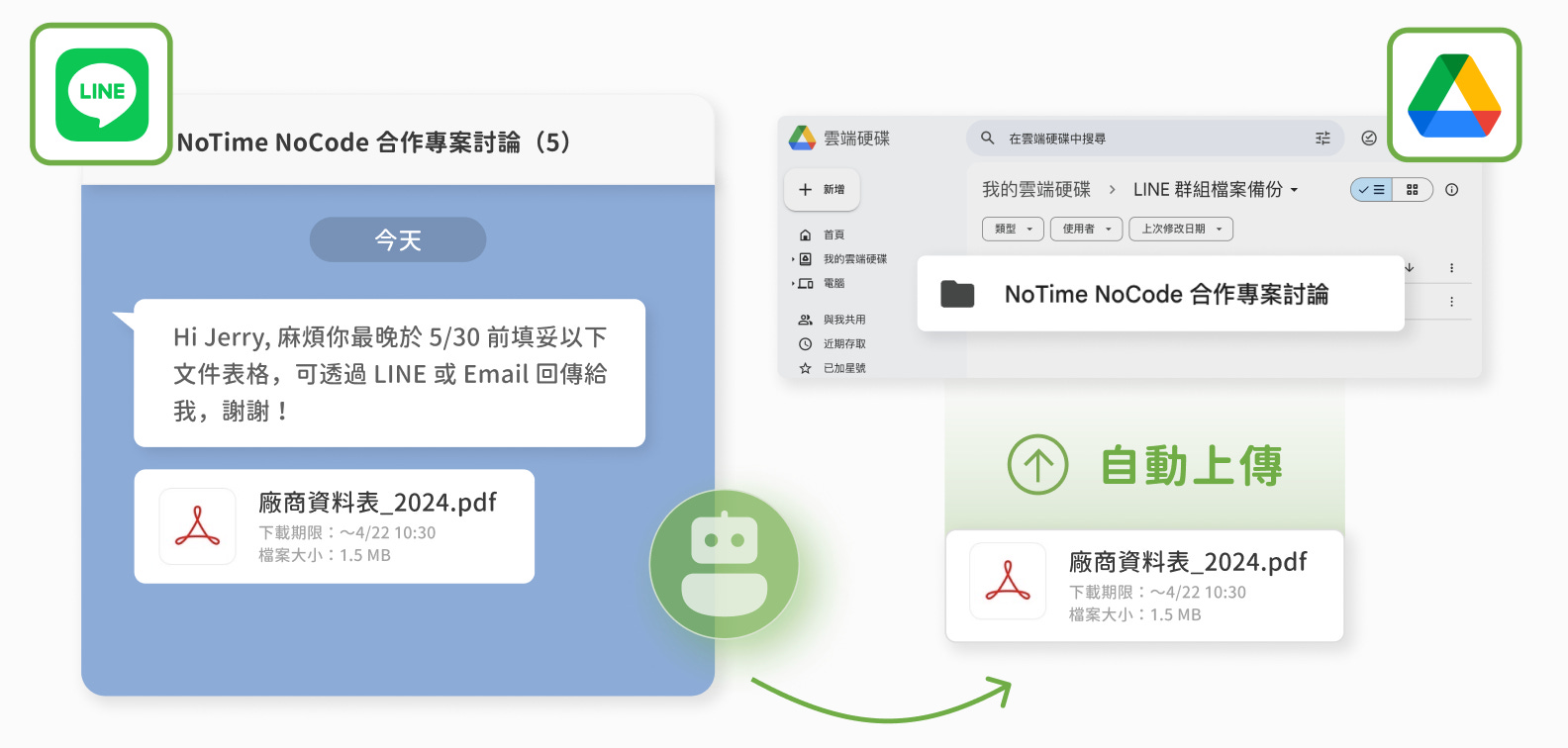1568x748 pixels.
Task: Switch to list view layout
Action: pos(1372,190)
